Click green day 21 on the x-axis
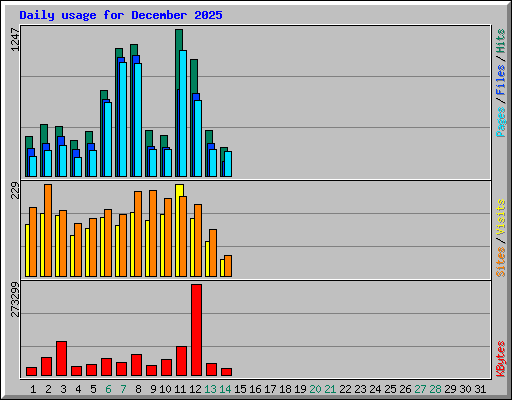This screenshot has width=512, height=400. pos(330,389)
